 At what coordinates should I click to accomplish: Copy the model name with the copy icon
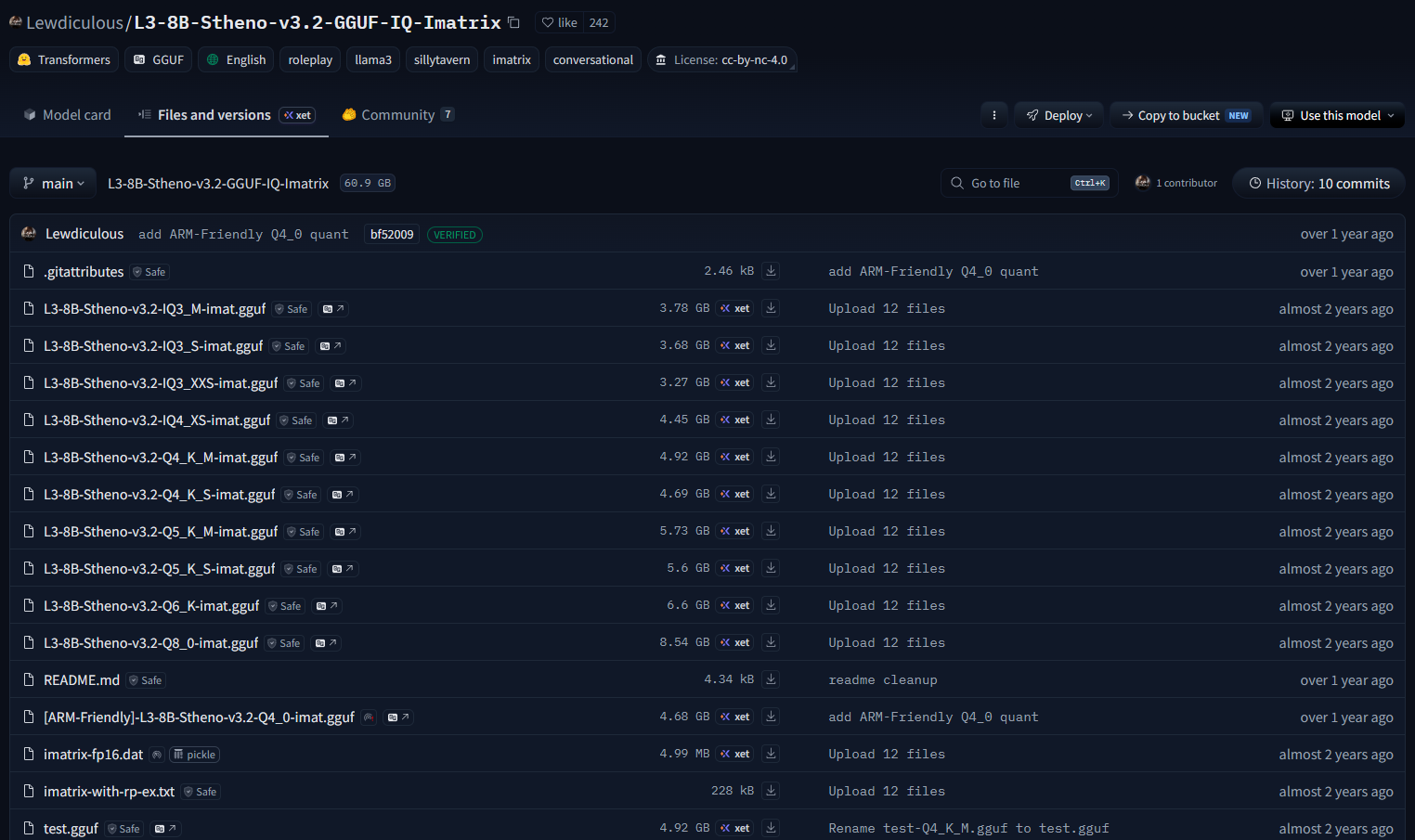(x=513, y=22)
